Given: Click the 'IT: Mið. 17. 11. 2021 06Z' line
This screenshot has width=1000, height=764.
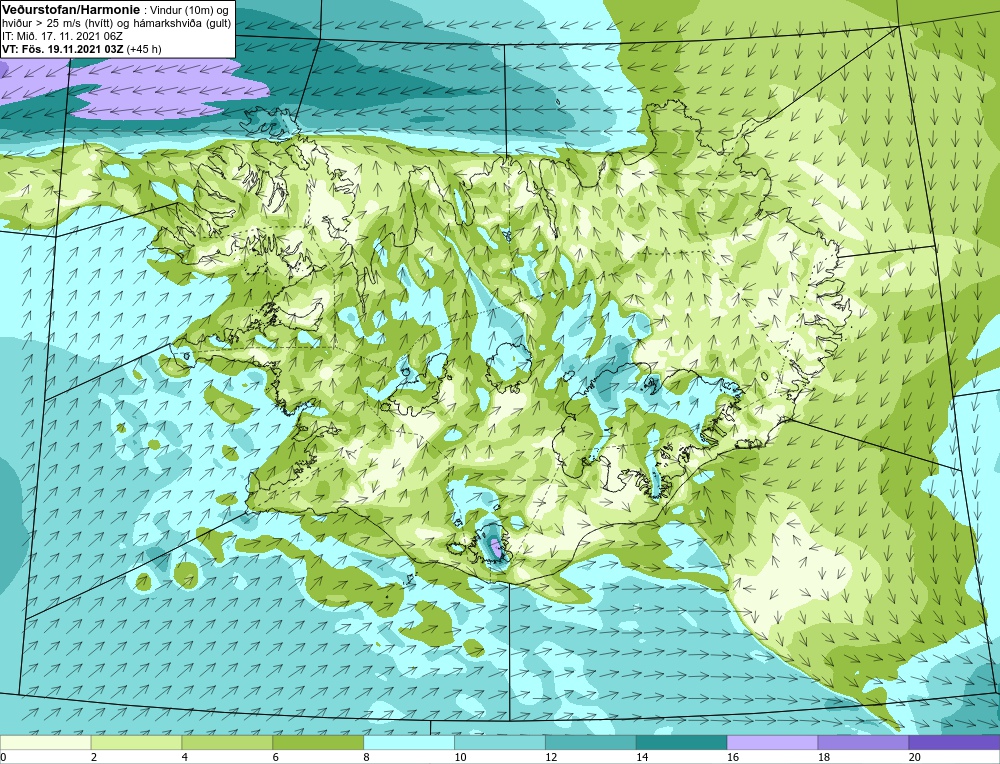Looking at the screenshot, I should [62, 36].
